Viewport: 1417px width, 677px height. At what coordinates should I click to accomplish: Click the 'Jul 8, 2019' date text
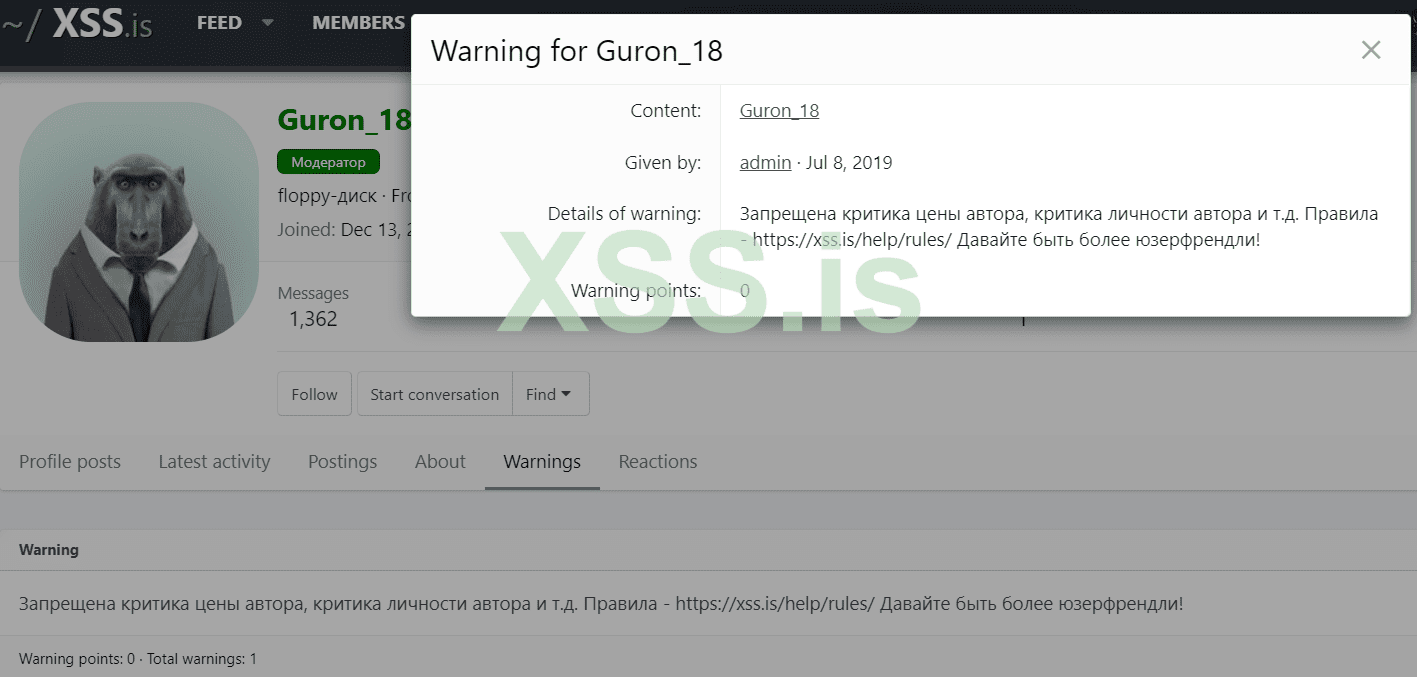(x=849, y=162)
